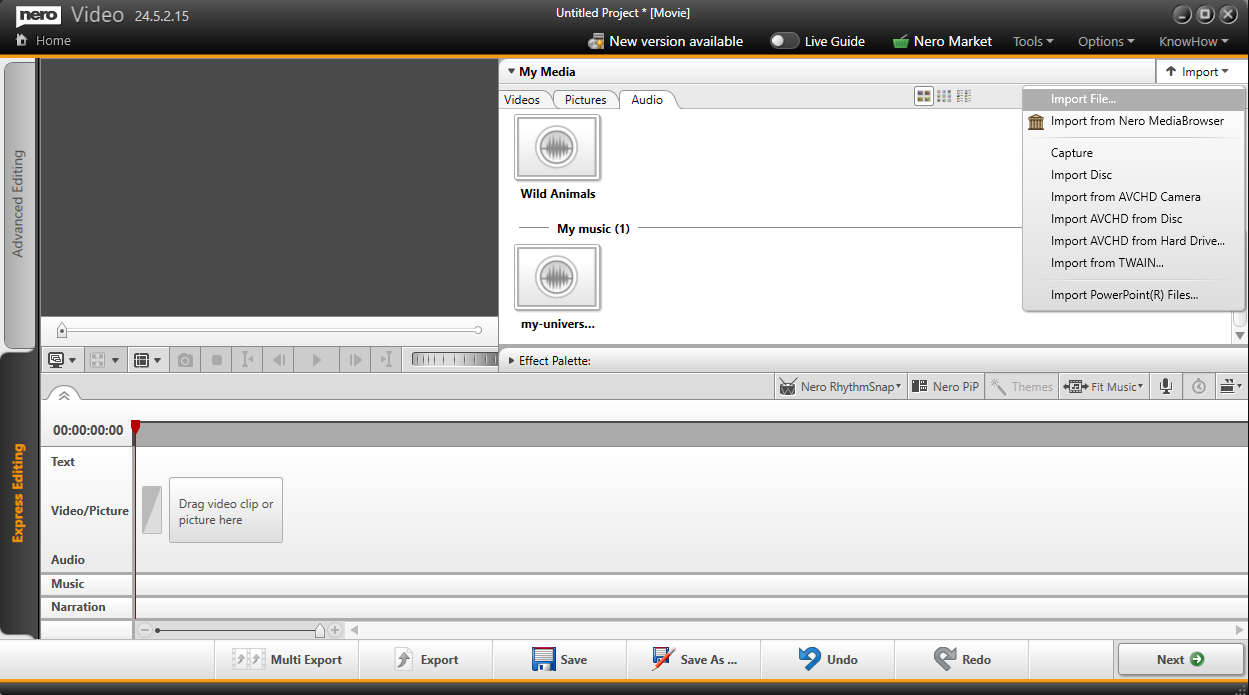The image size is (1249, 695).
Task: Switch to the Videos tab
Action: [x=522, y=99]
